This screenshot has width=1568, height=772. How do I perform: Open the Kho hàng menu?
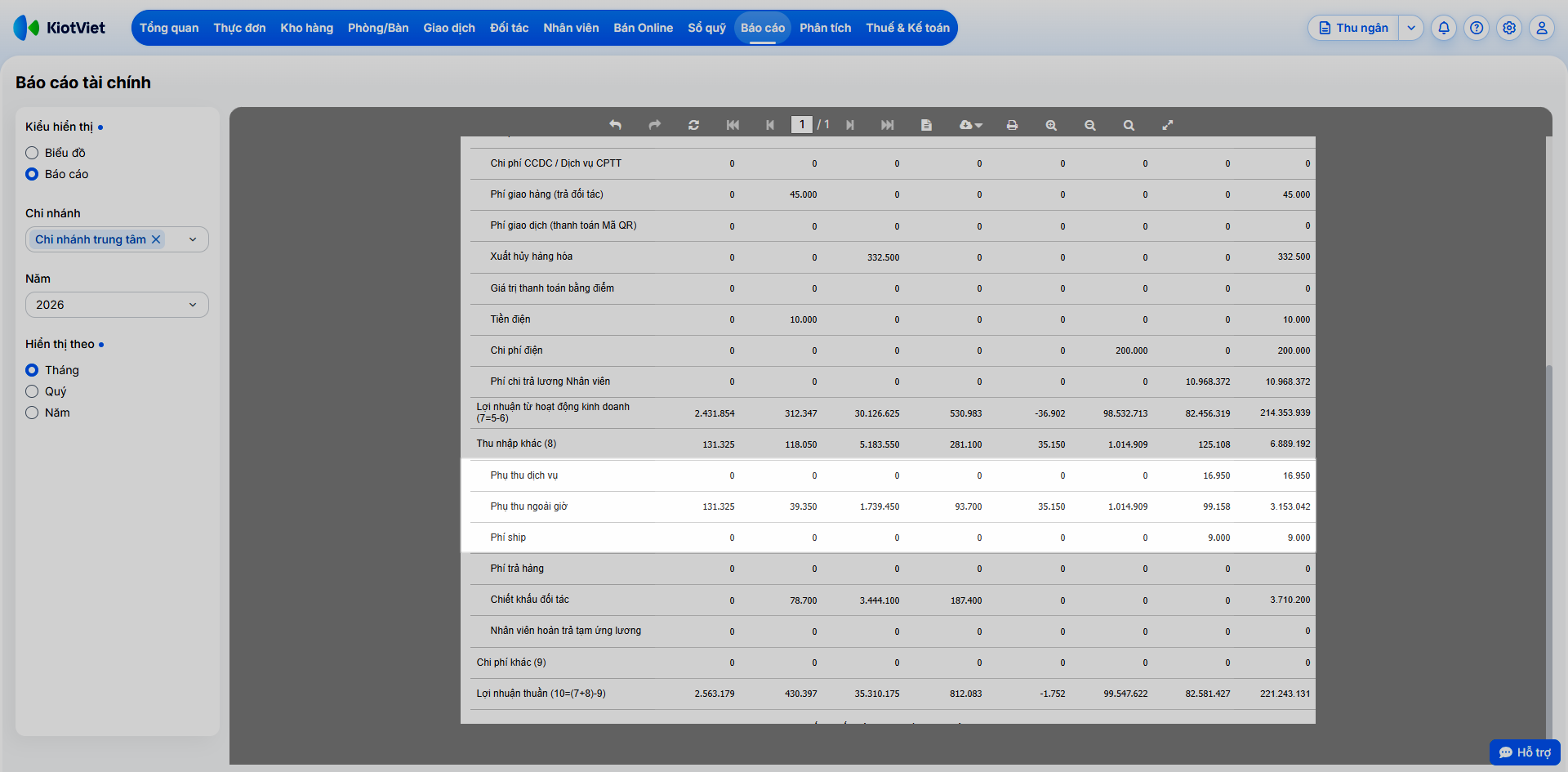tap(306, 28)
